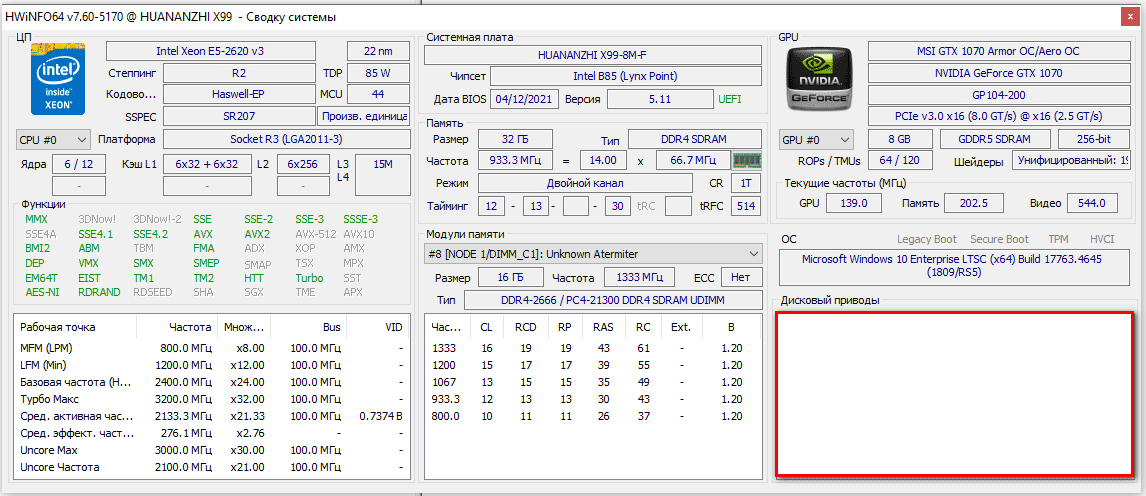Click the HVCI status label

[x=1101, y=239]
